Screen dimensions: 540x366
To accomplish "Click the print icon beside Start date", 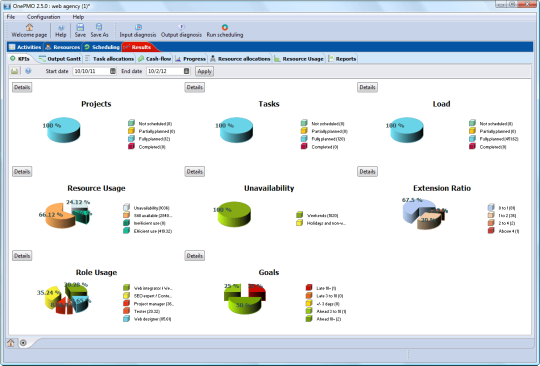I will [14, 71].
